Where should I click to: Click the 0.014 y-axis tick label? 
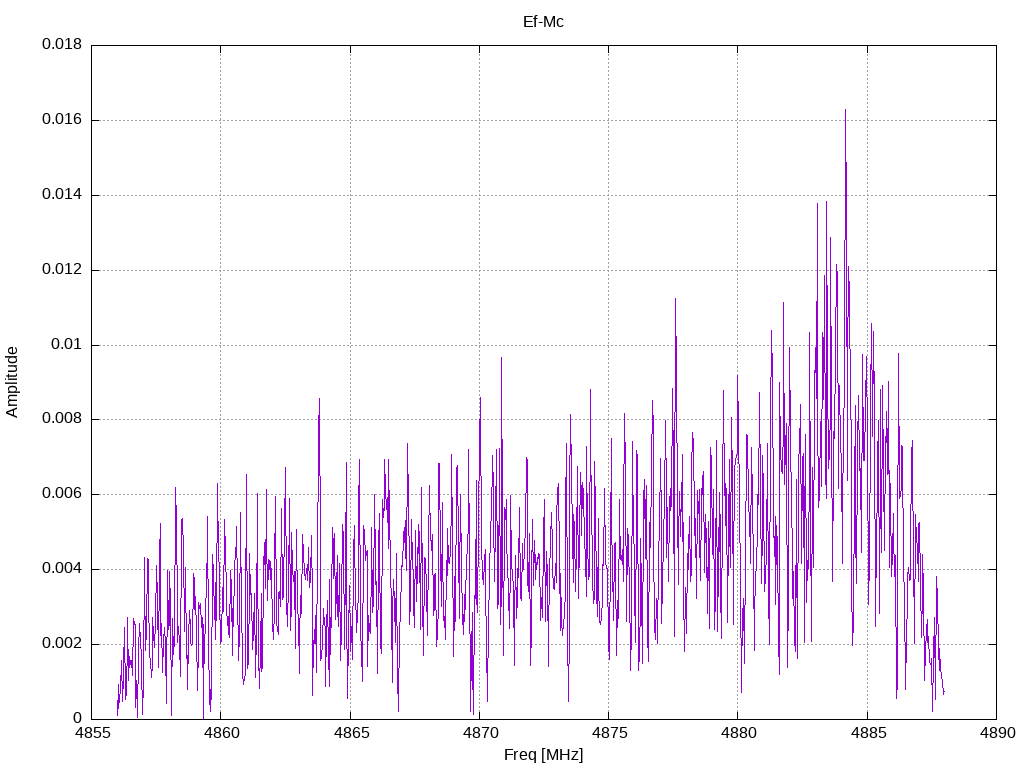pyautogui.click(x=61, y=195)
